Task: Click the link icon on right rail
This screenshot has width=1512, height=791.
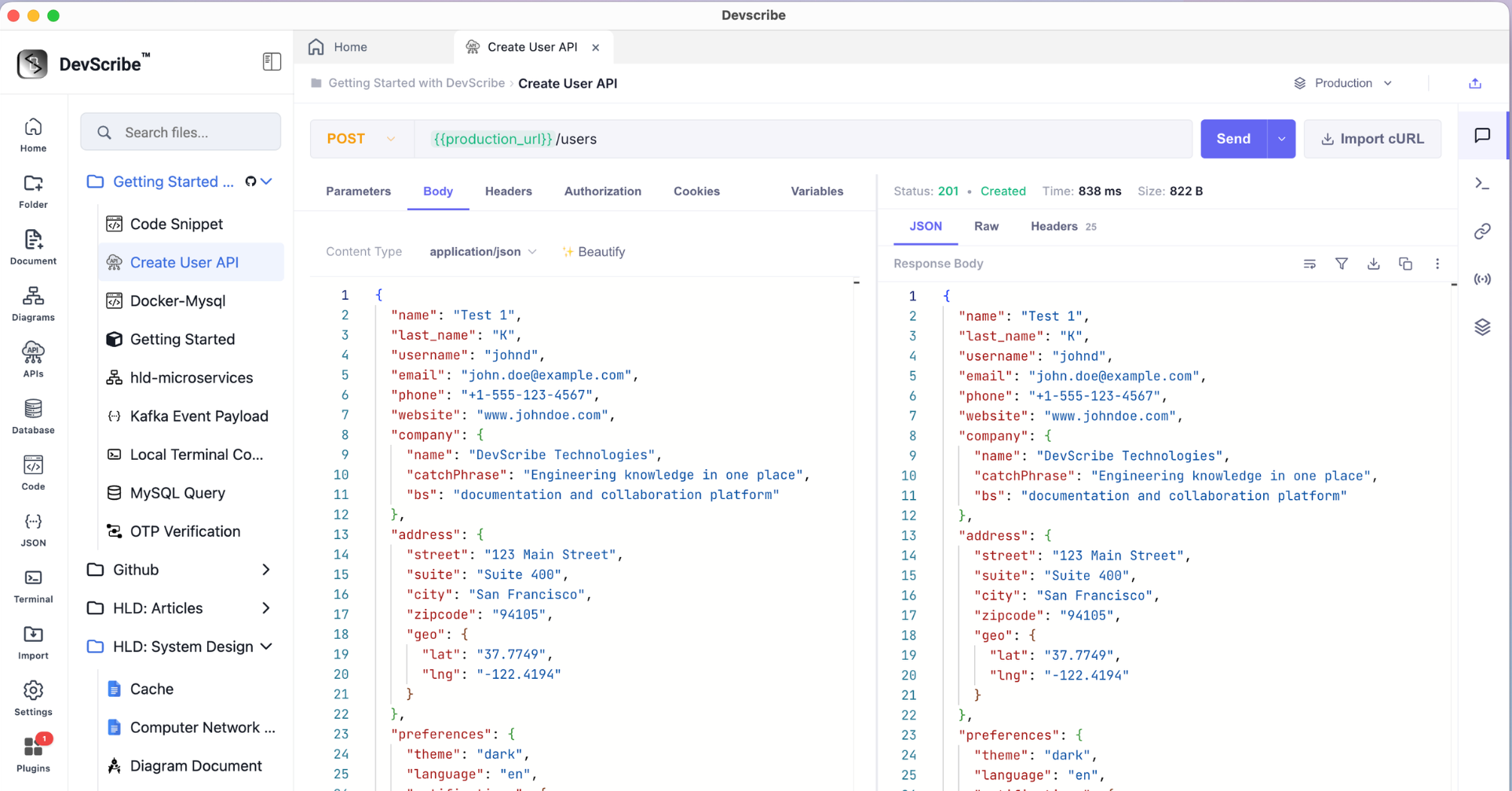Action: (1482, 231)
